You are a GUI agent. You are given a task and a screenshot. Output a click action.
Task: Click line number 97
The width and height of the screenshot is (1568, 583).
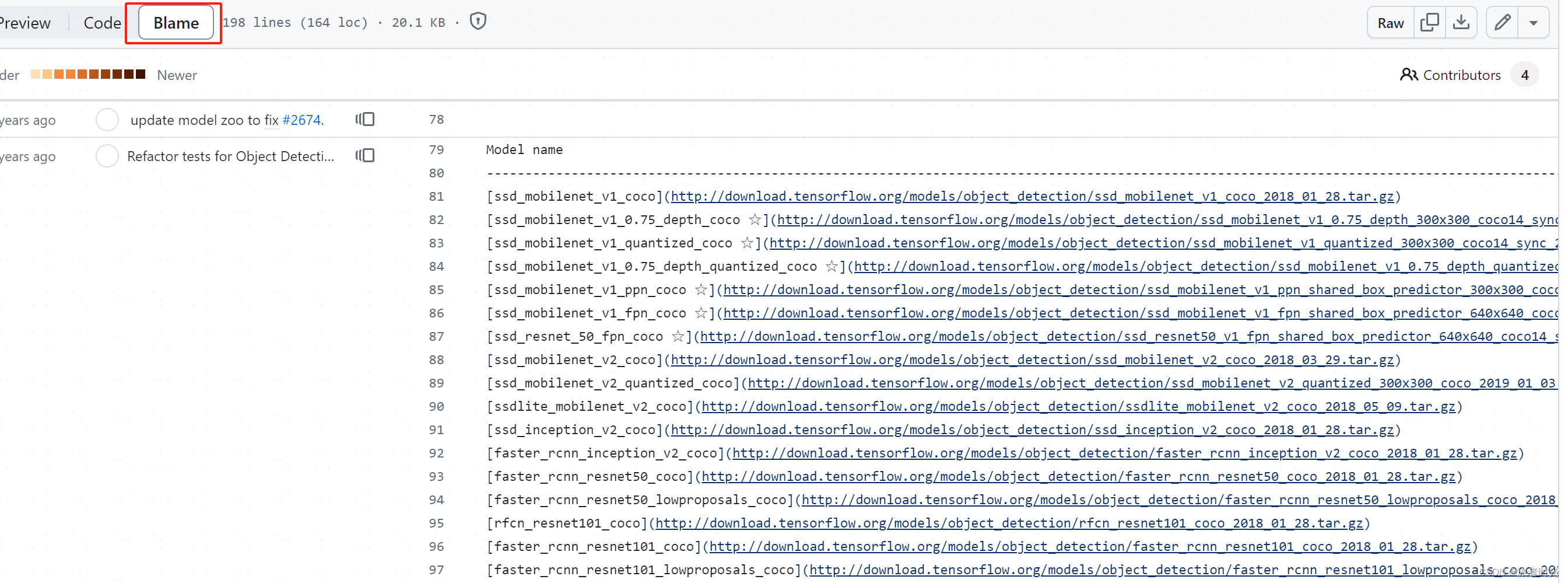[436, 570]
